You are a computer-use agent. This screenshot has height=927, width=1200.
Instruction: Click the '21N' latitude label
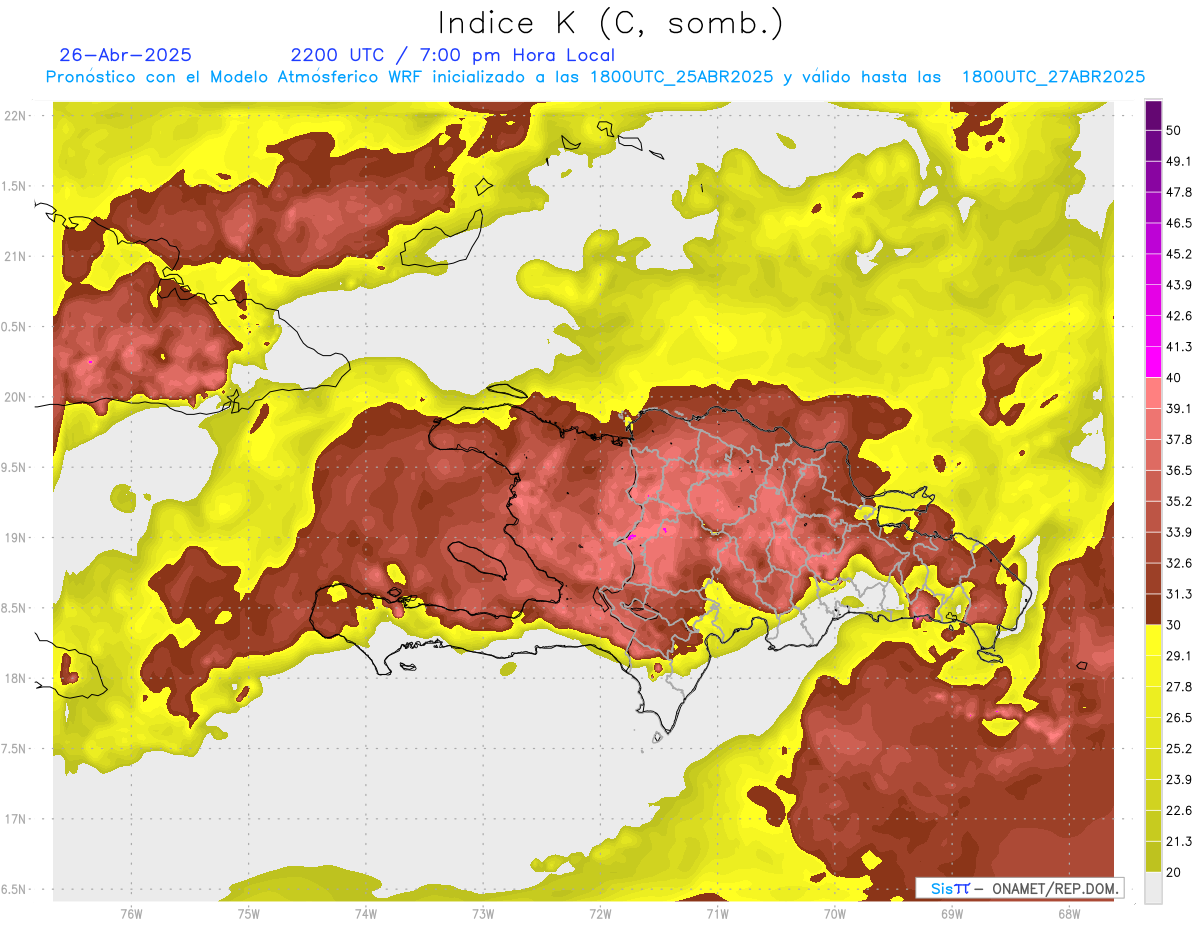16,256
